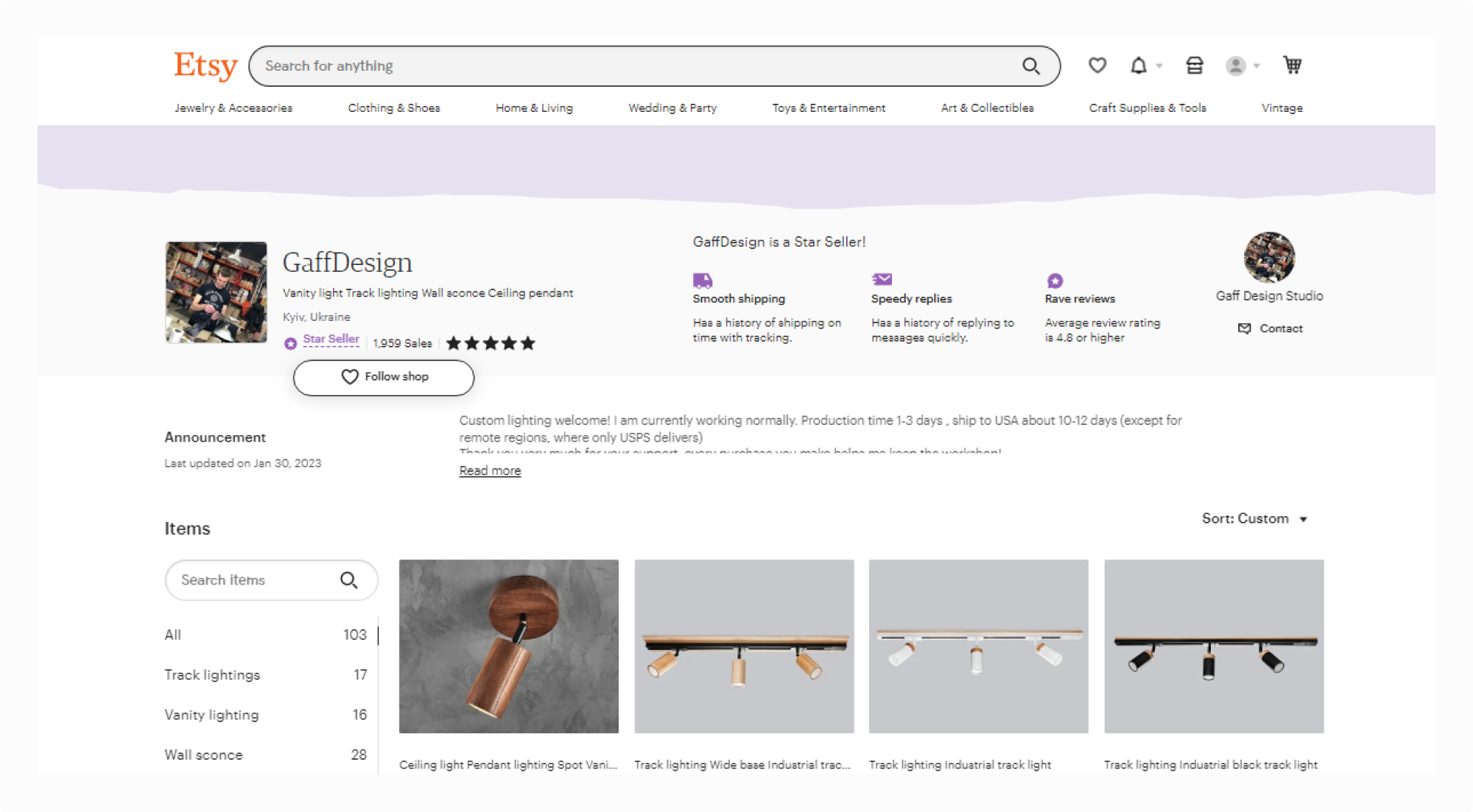1473x812 pixels.
Task: Open notifications bell icon
Action: (x=1139, y=66)
